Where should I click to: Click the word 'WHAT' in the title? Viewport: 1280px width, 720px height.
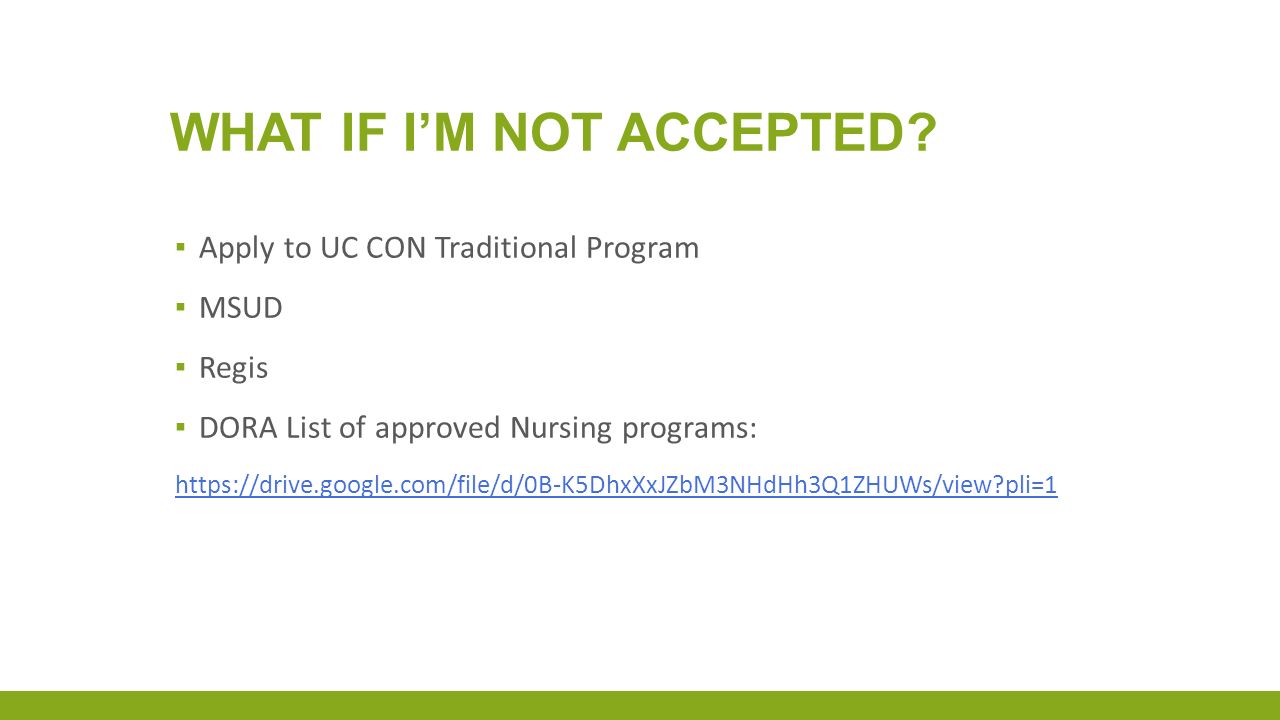(247, 134)
